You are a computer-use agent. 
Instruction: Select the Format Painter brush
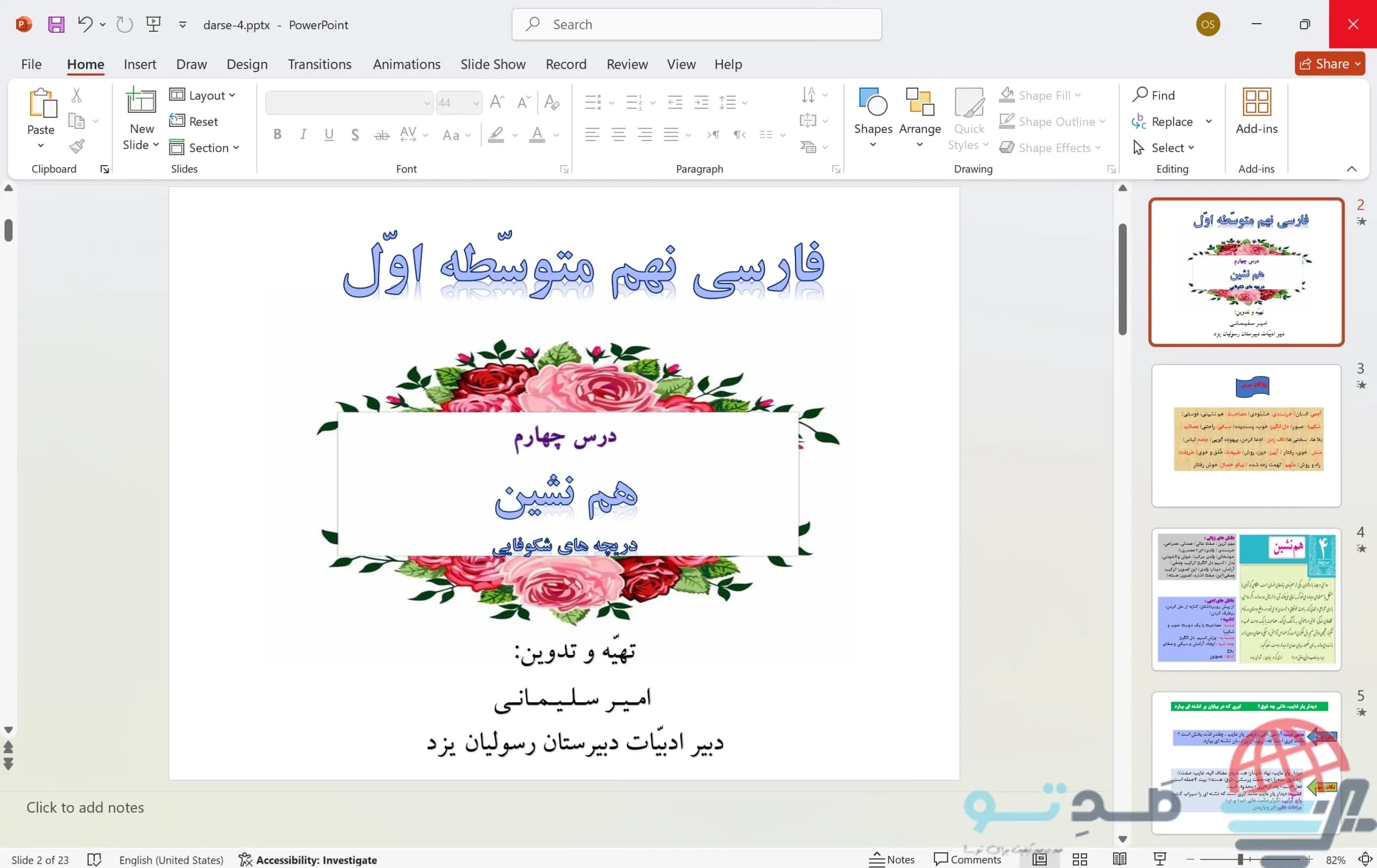click(x=76, y=147)
